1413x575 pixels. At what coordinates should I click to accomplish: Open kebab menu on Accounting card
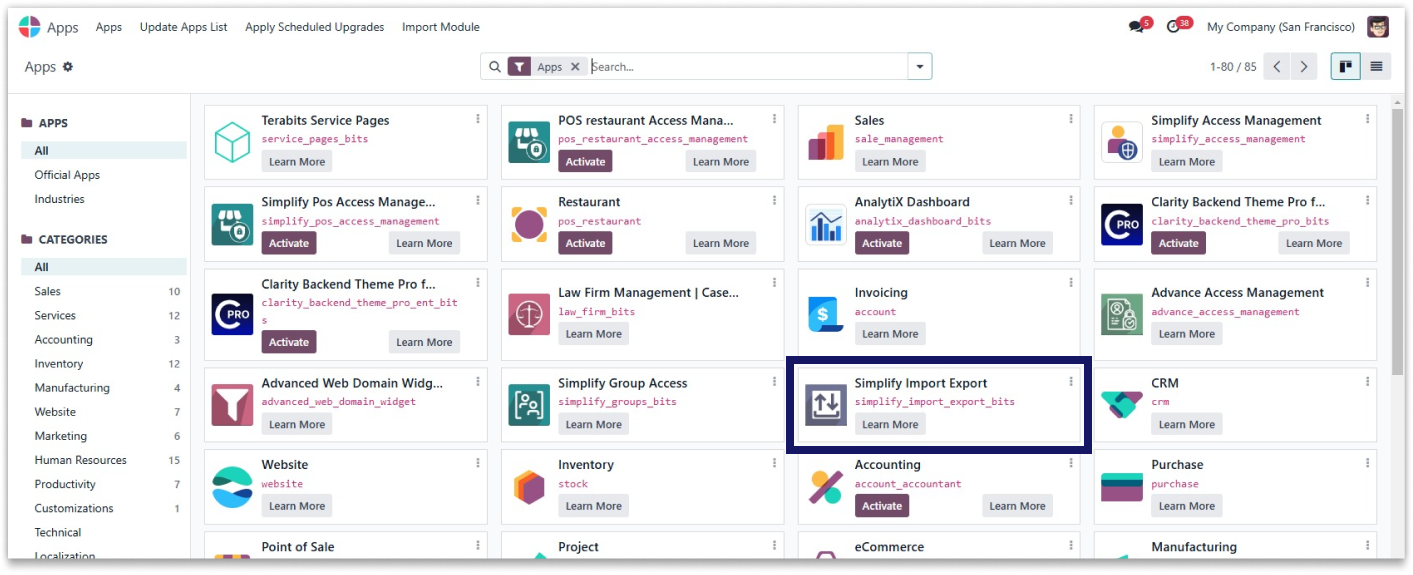1071,464
